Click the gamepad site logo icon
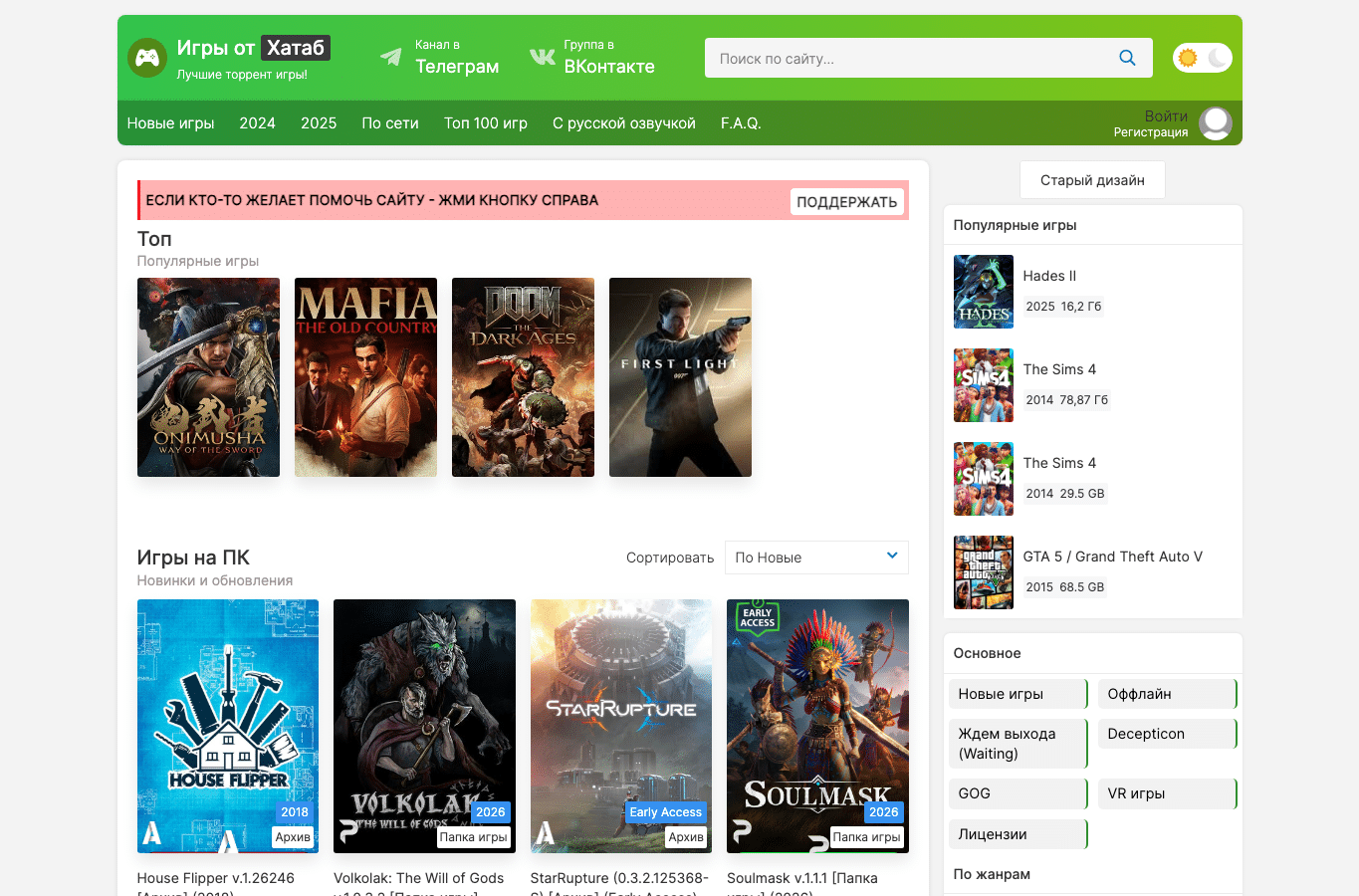1359x896 pixels. (147, 58)
